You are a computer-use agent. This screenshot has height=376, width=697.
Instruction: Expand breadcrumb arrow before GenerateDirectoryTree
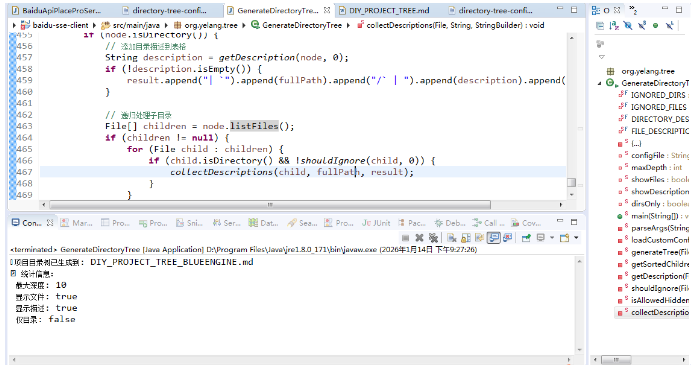pos(244,25)
